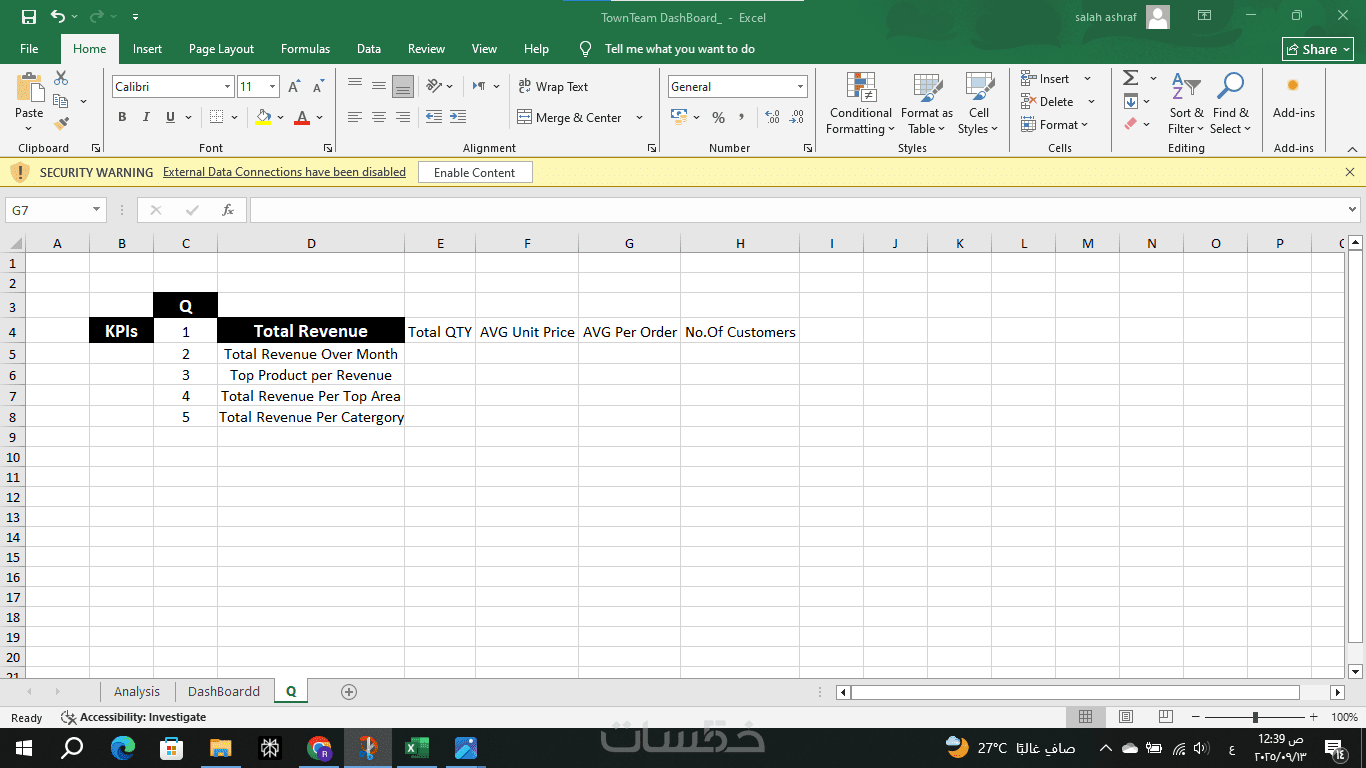The image size is (1366, 768).
Task: Open the Merge & Center dropdown arrow
Action: tap(639, 117)
